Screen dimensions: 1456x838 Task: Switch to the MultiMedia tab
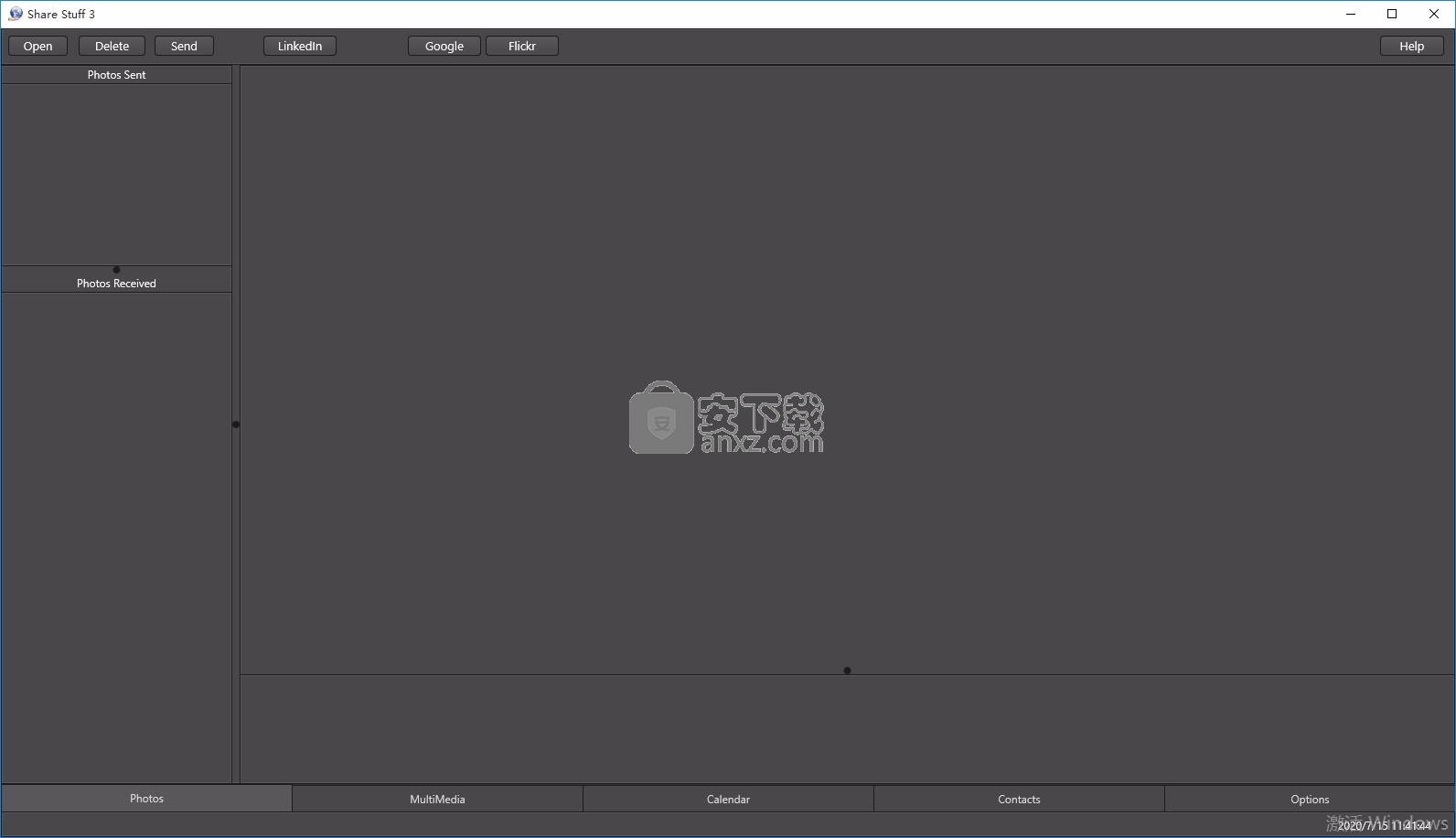pos(437,799)
